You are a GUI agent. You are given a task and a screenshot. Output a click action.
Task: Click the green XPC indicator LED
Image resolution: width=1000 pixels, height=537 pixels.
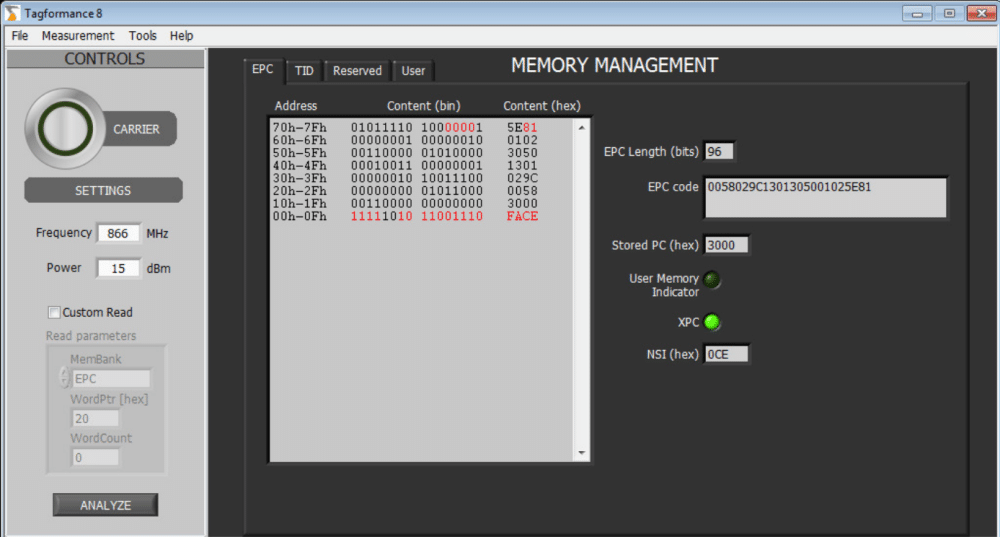[x=712, y=323]
